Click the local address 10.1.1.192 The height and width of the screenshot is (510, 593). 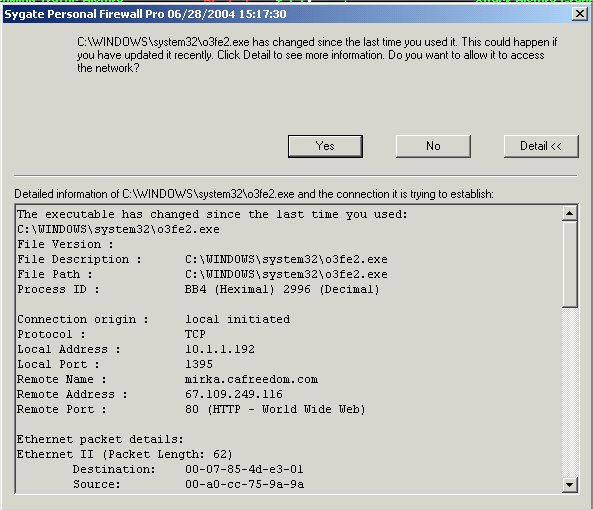click(220, 349)
